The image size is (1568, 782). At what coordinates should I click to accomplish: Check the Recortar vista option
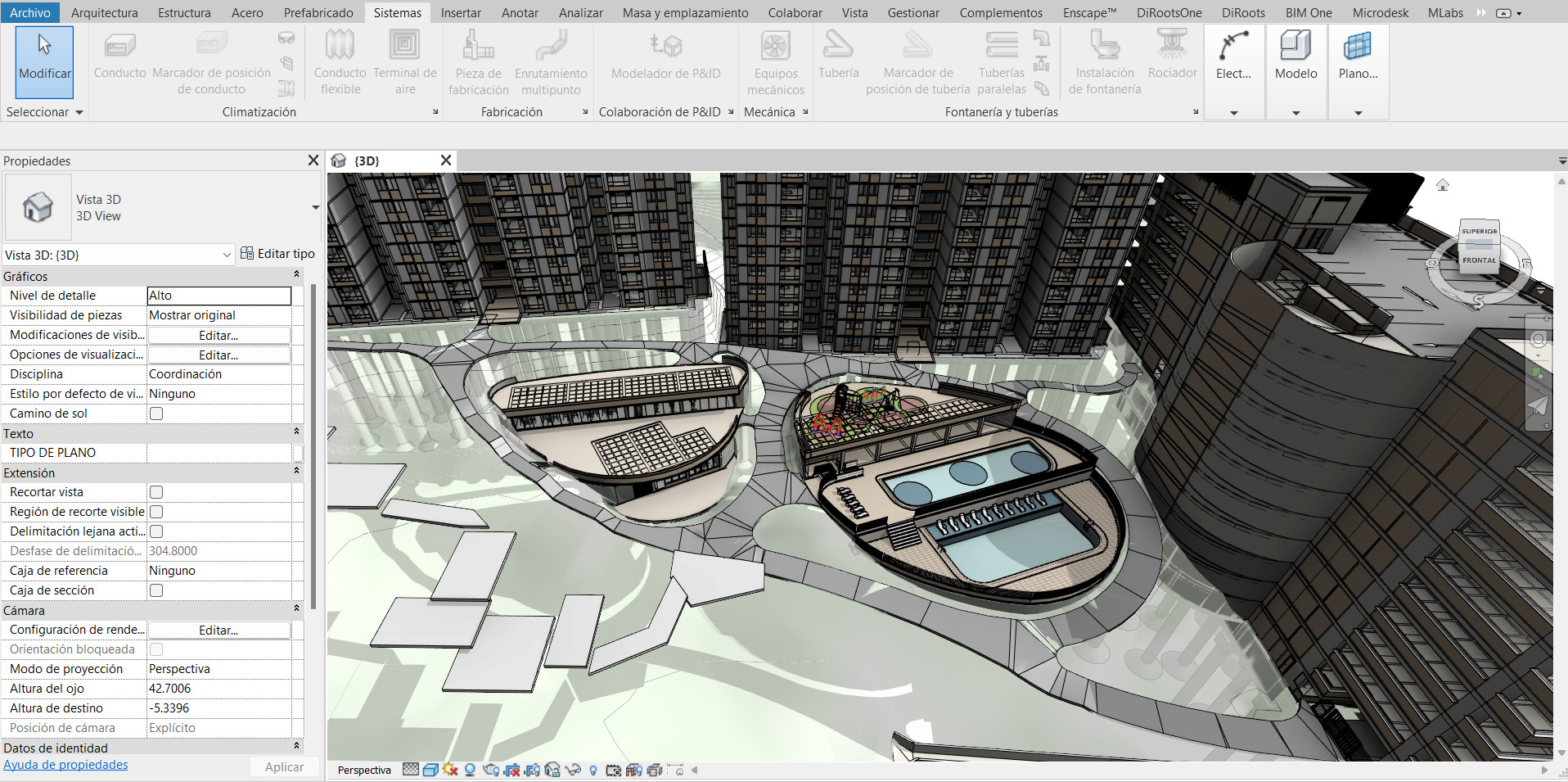(156, 492)
